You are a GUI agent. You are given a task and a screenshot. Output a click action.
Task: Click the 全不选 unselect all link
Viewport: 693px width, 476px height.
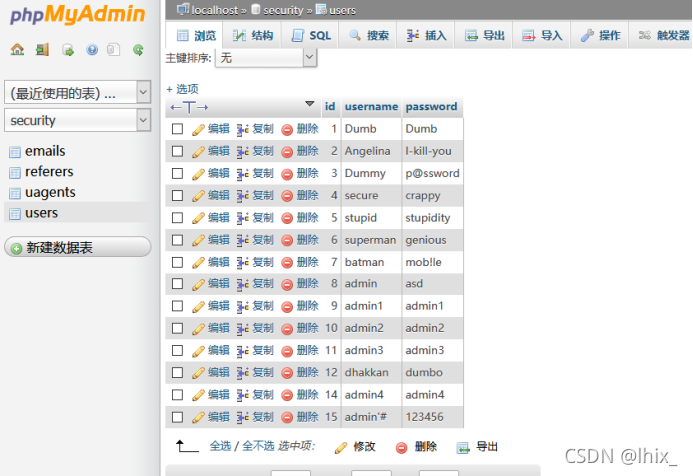tap(258, 446)
